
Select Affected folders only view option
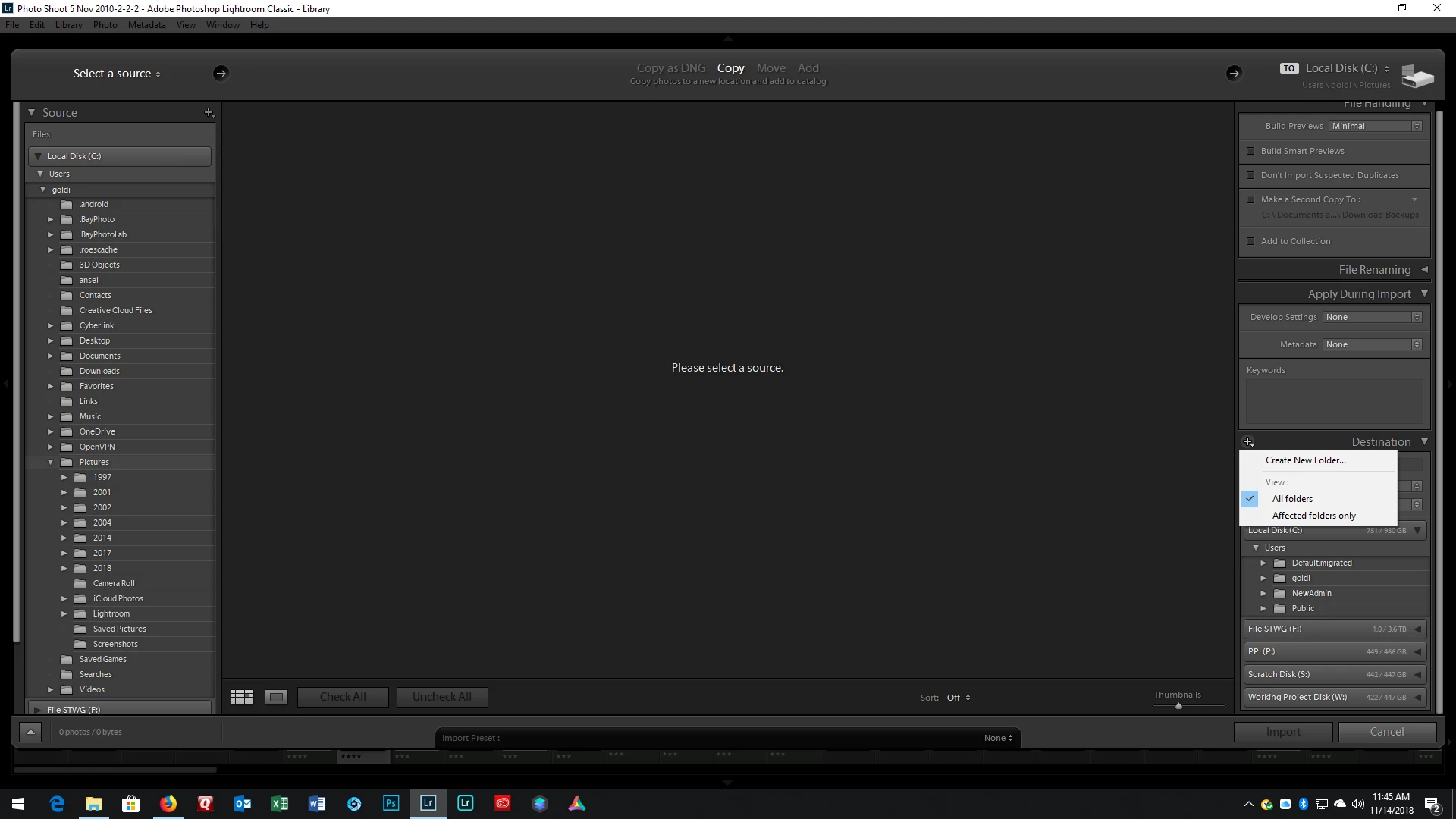(x=1313, y=516)
